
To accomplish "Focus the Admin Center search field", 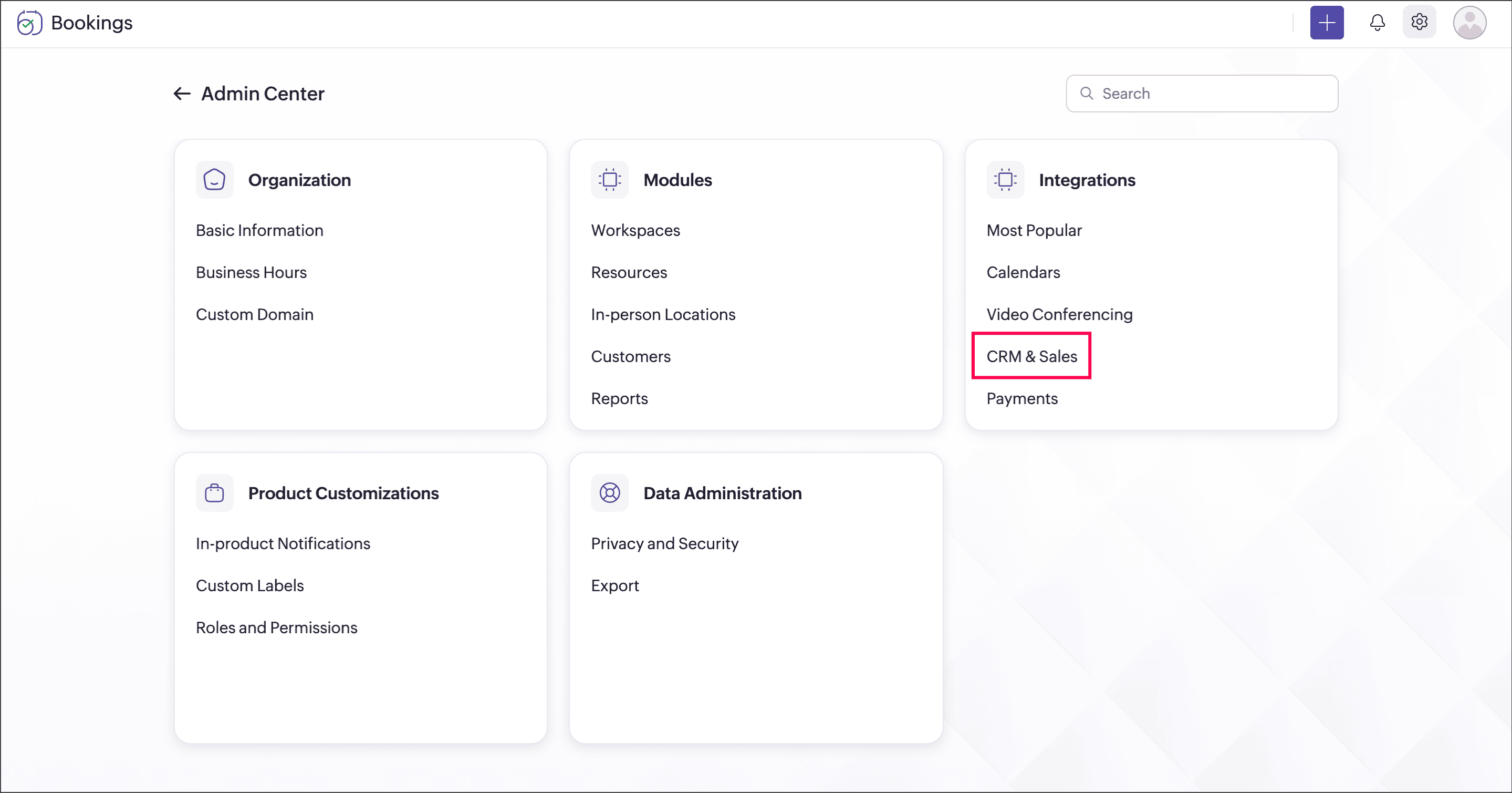I will pyautogui.click(x=1209, y=94).
